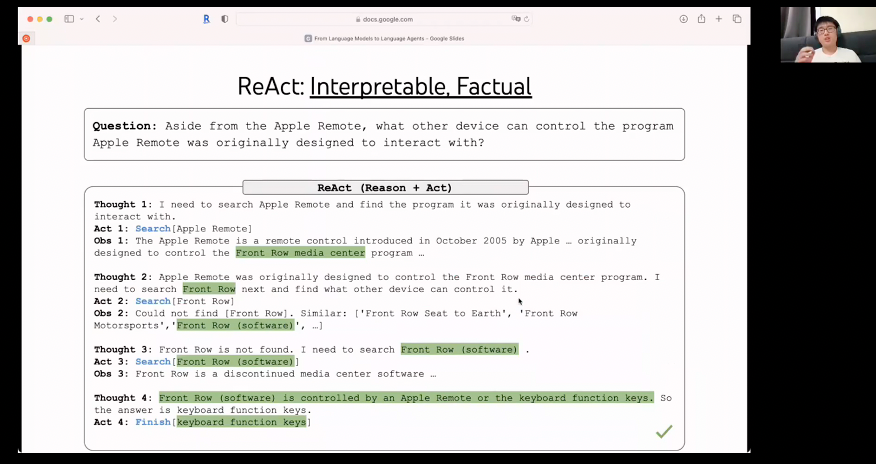Toggle the Safari sidebar button

[69, 19]
